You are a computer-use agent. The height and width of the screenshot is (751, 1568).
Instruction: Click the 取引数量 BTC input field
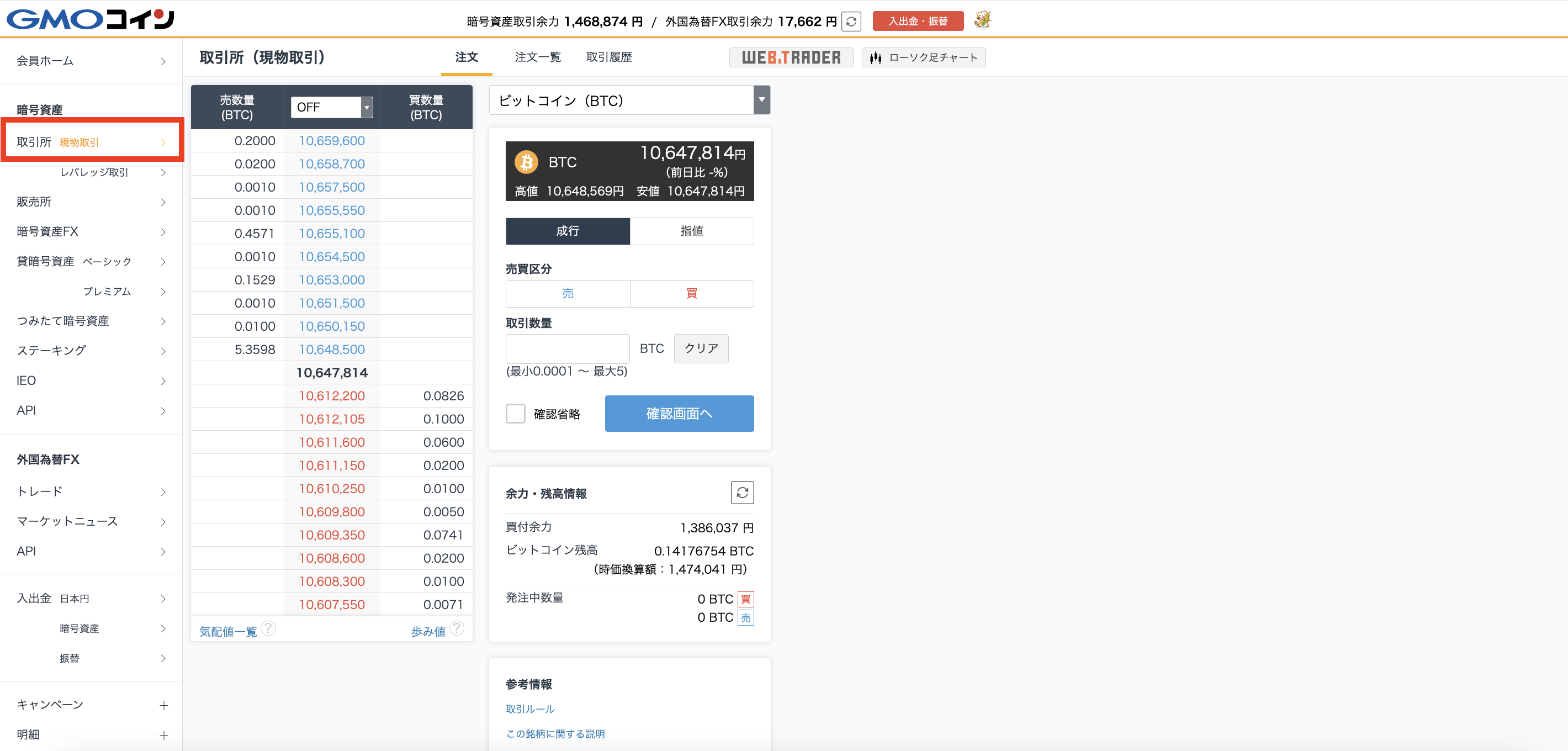(568, 349)
